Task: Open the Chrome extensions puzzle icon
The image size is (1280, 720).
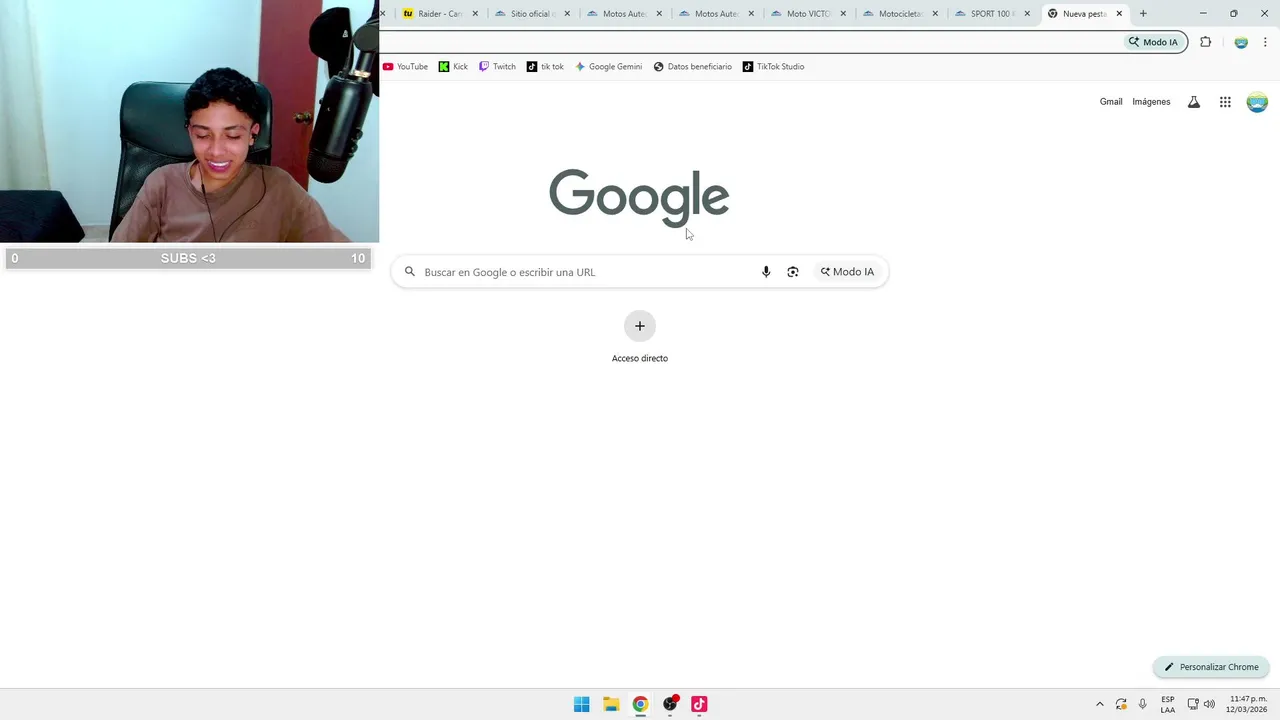Action: tap(1205, 42)
